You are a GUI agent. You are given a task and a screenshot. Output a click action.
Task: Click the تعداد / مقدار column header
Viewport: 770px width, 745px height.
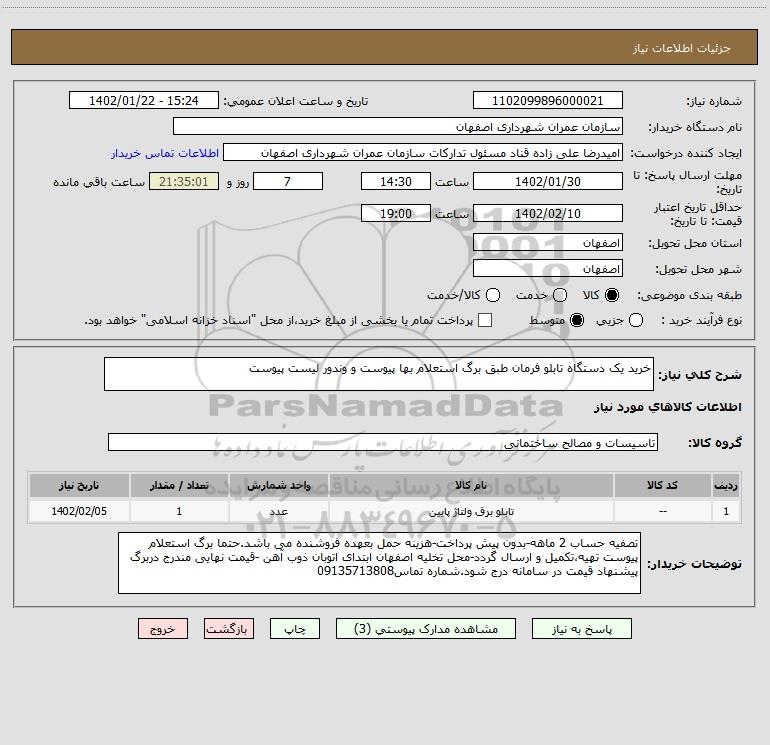179,485
